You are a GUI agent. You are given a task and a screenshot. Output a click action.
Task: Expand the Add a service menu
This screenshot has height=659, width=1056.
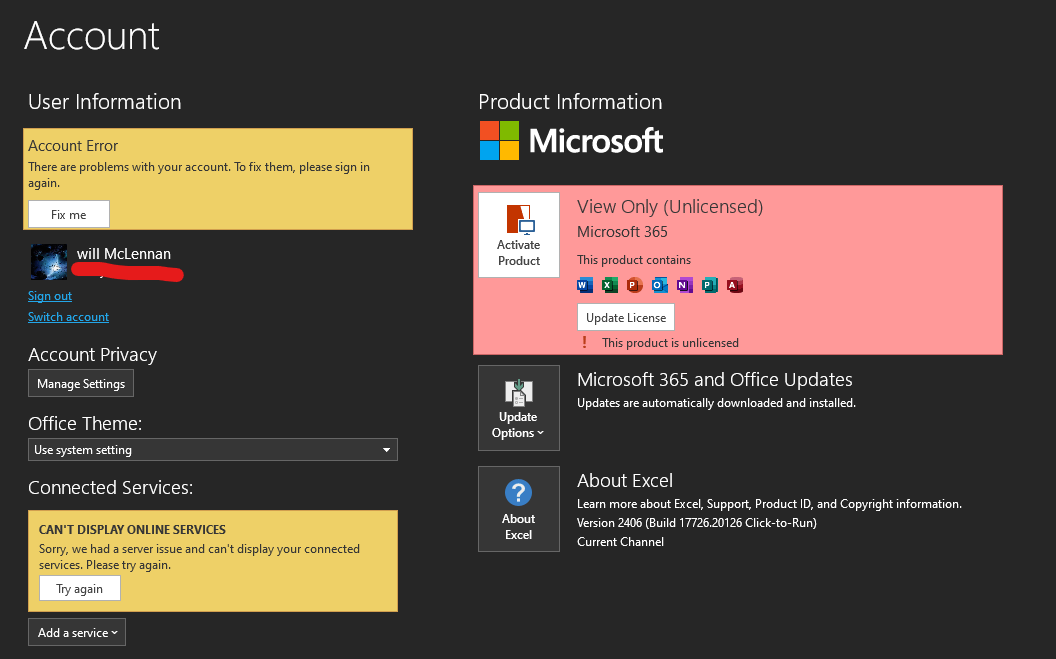77,632
